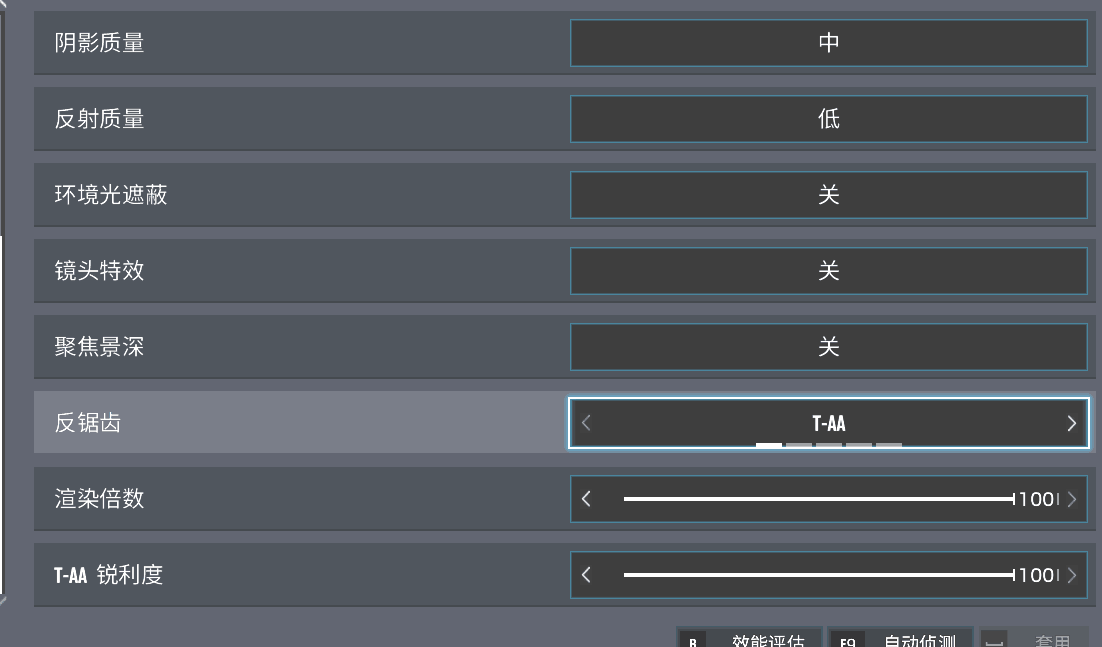Image resolution: width=1102 pixels, height=647 pixels.
Task: Click the T-AA 锐利度 slider track
Action: click(x=818, y=575)
